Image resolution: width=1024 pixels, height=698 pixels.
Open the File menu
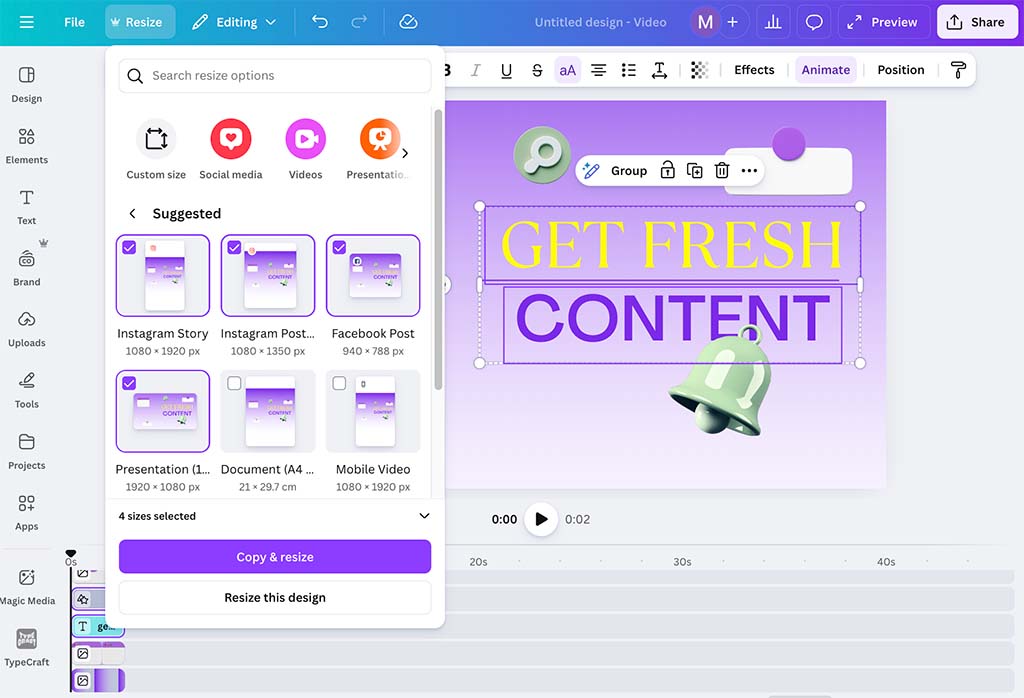tap(74, 21)
